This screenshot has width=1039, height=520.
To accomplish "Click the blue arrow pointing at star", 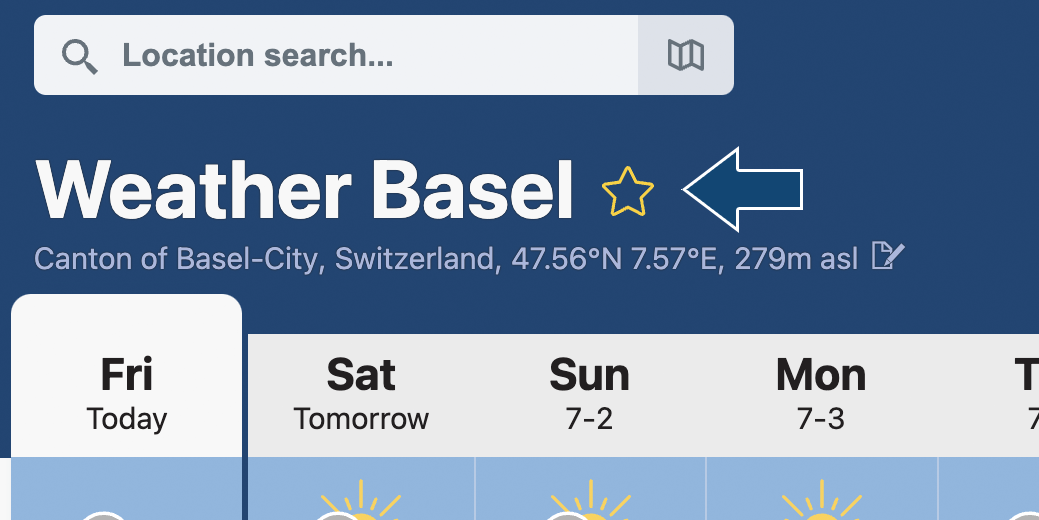I will (743, 189).
